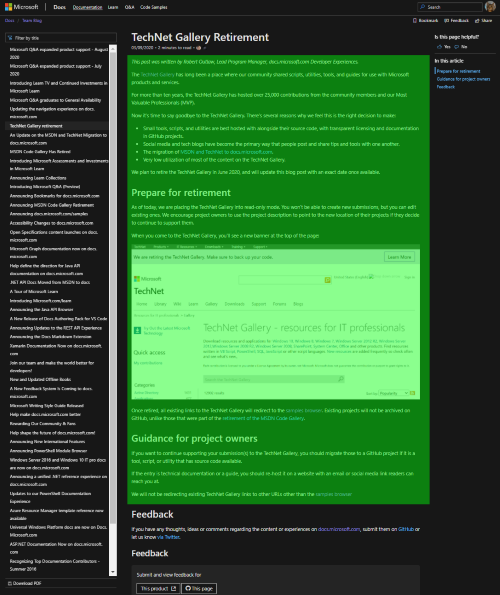
Task: Click the Docs breadcrumb link
Action: (x=9, y=20)
